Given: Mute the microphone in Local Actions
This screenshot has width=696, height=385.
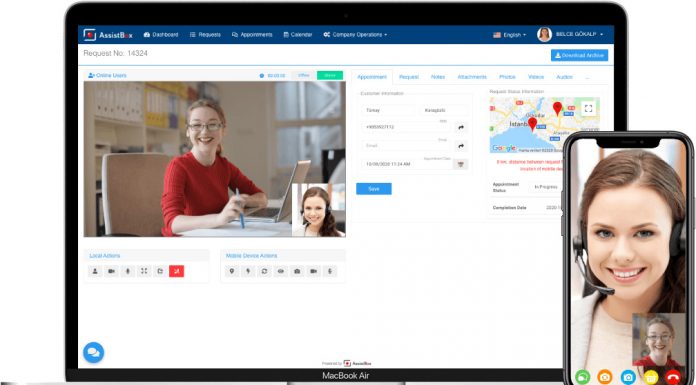Looking at the screenshot, I should click(128, 271).
